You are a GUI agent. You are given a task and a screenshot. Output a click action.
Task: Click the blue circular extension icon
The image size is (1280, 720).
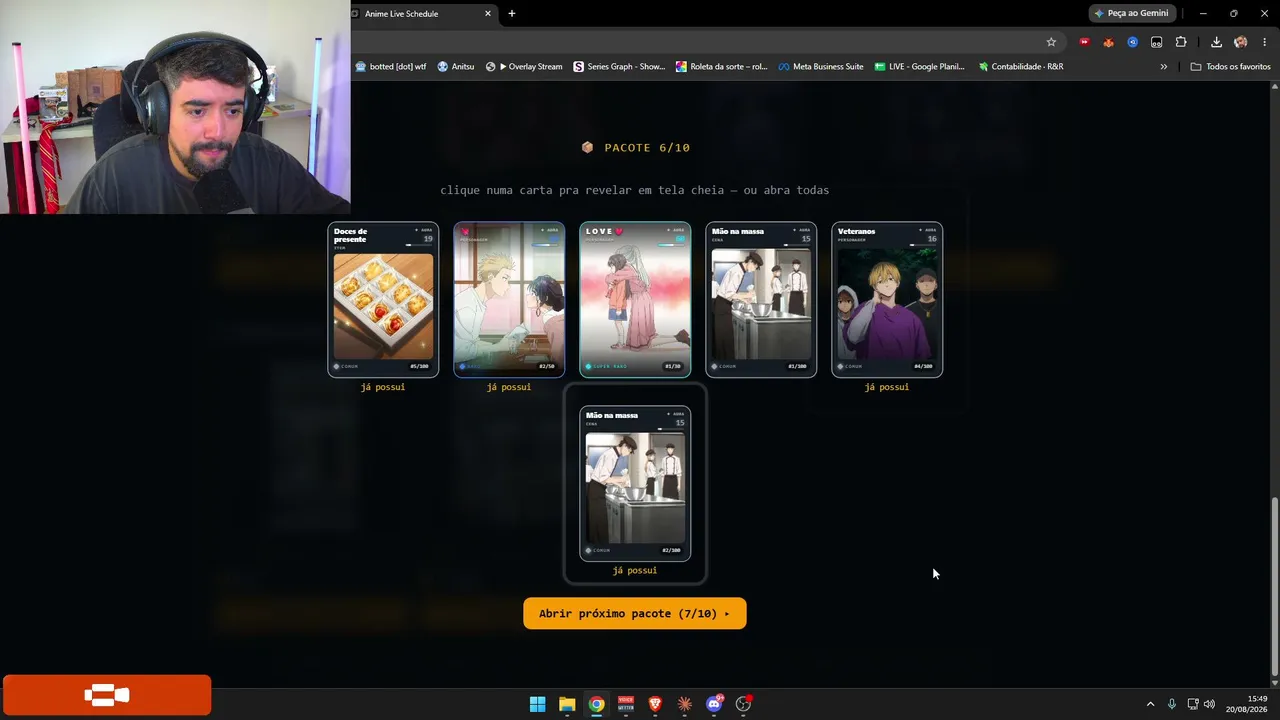pyautogui.click(x=1132, y=42)
